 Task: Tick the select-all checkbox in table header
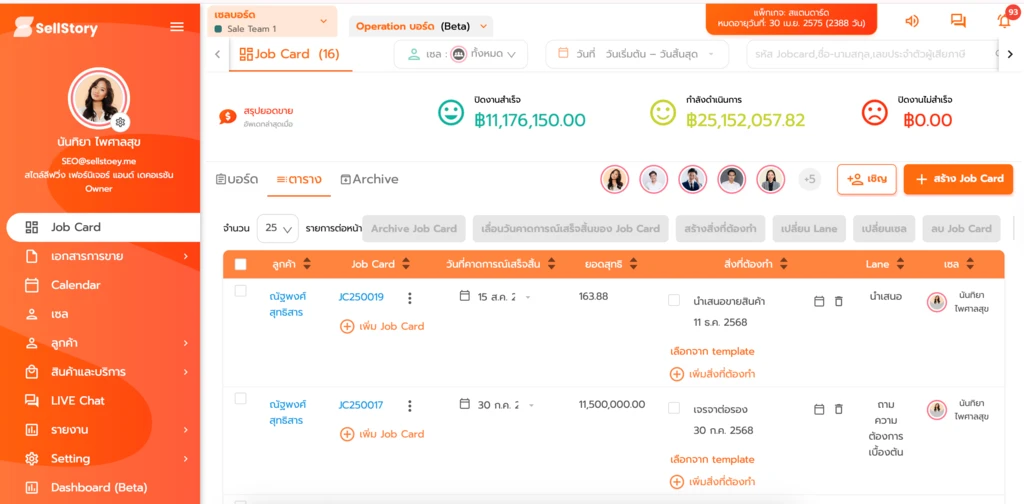pos(240,264)
